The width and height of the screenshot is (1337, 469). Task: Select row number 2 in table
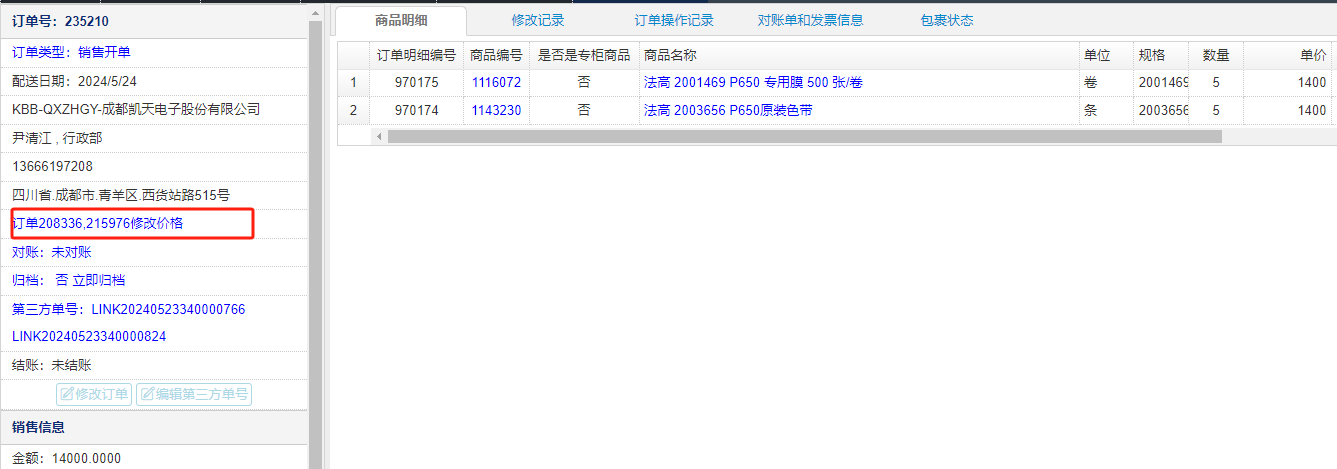[x=352, y=111]
